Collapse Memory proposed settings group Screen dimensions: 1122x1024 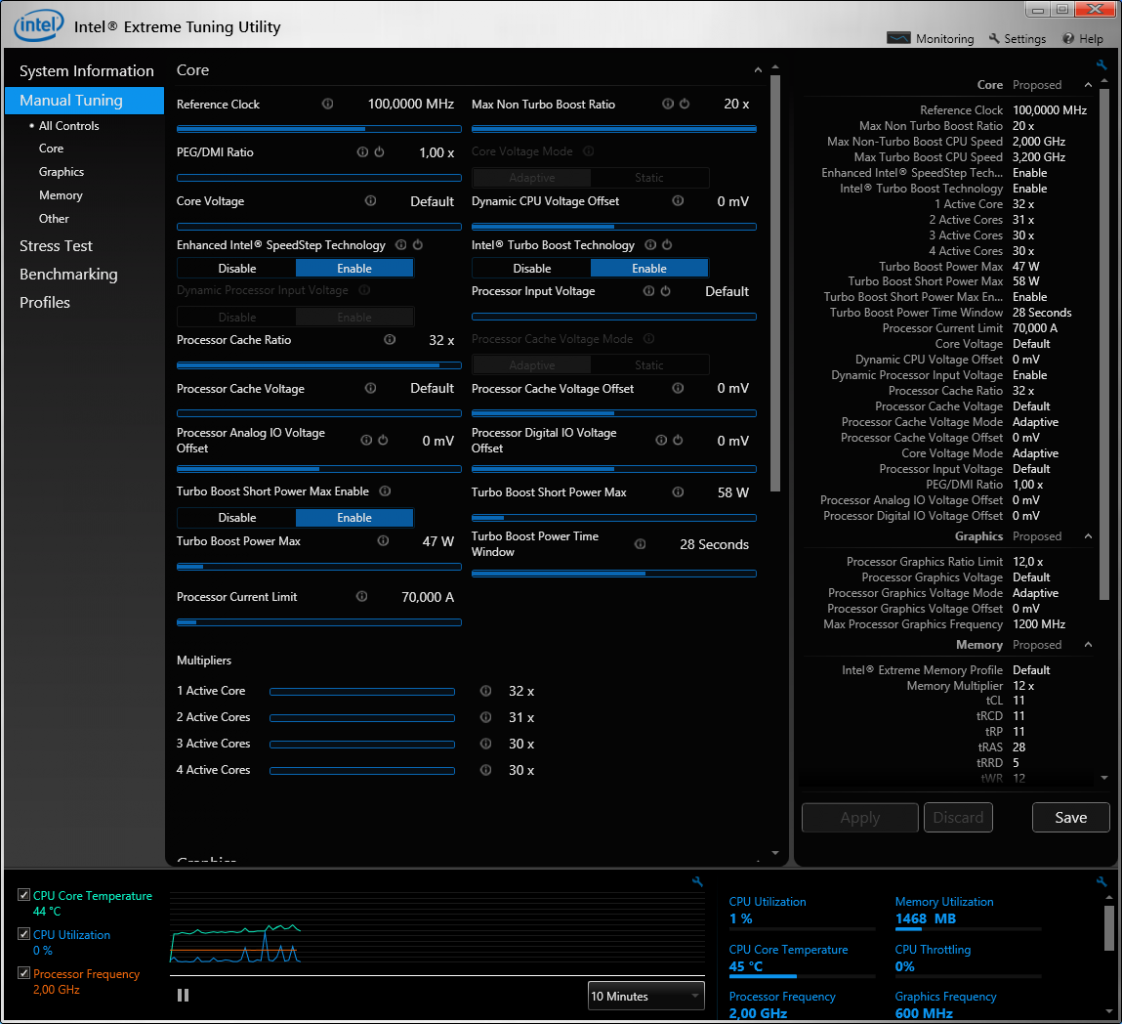1088,645
